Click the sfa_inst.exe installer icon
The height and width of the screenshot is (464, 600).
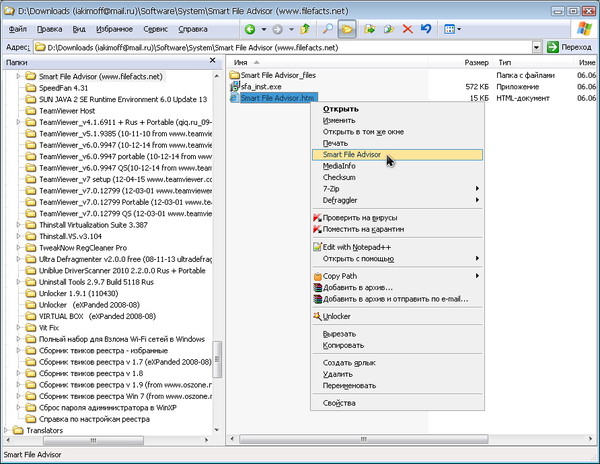pos(234,86)
